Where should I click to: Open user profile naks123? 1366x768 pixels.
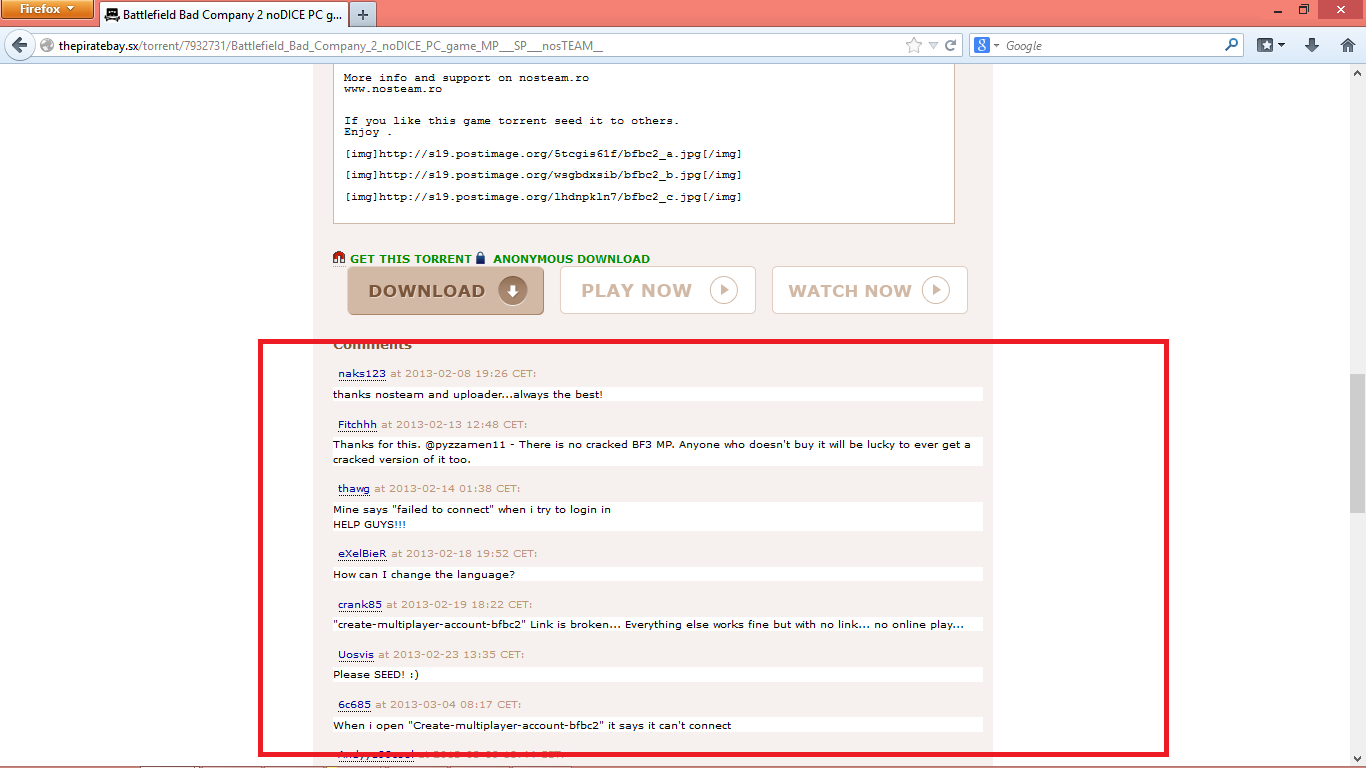(x=362, y=374)
